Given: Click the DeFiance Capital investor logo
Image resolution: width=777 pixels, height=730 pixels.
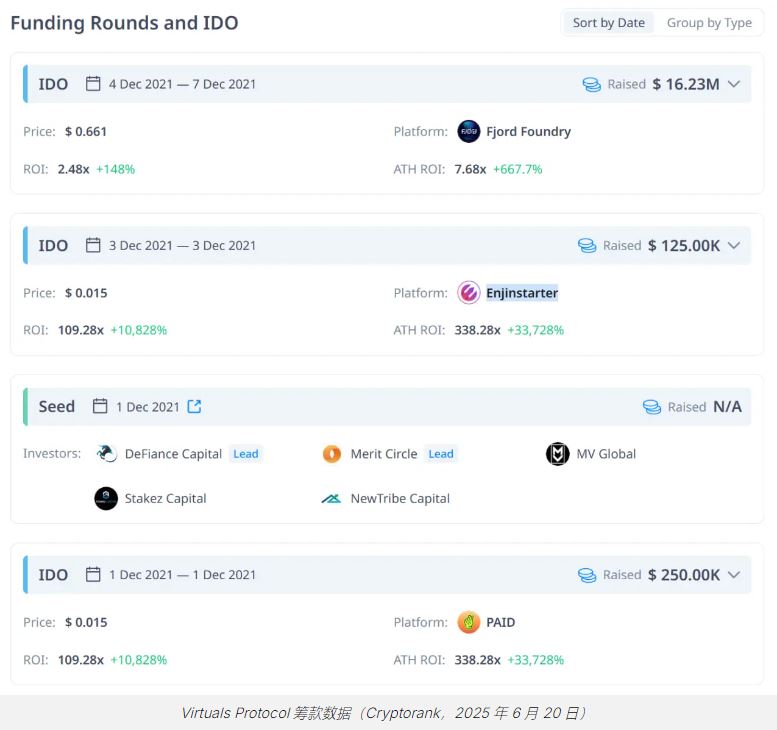Looking at the screenshot, I should (107, 454).
